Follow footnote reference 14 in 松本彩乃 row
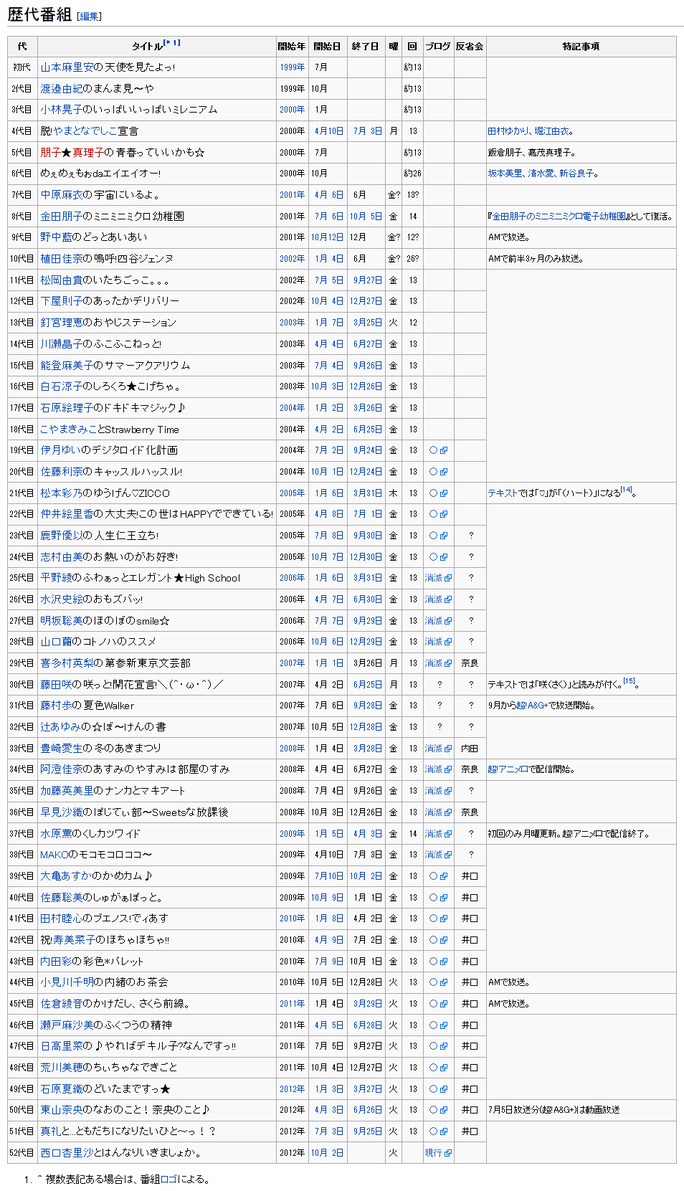 click(x=626, y=491)
